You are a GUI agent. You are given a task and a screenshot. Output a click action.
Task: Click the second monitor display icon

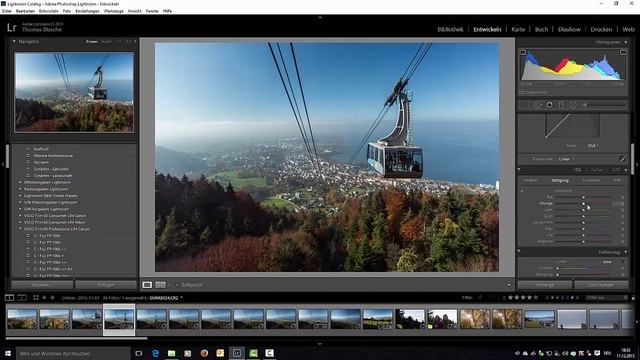tap(22, 298)
